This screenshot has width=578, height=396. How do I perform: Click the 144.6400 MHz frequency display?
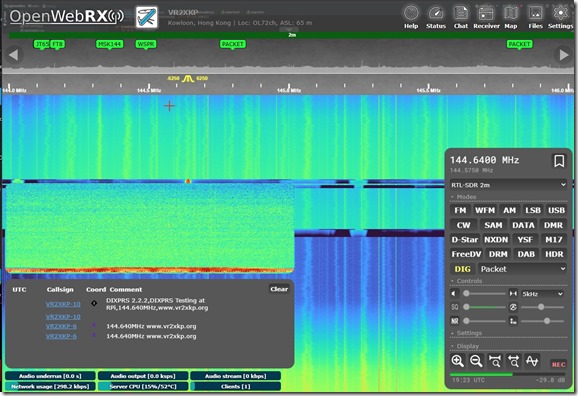(x=484, y=160)
